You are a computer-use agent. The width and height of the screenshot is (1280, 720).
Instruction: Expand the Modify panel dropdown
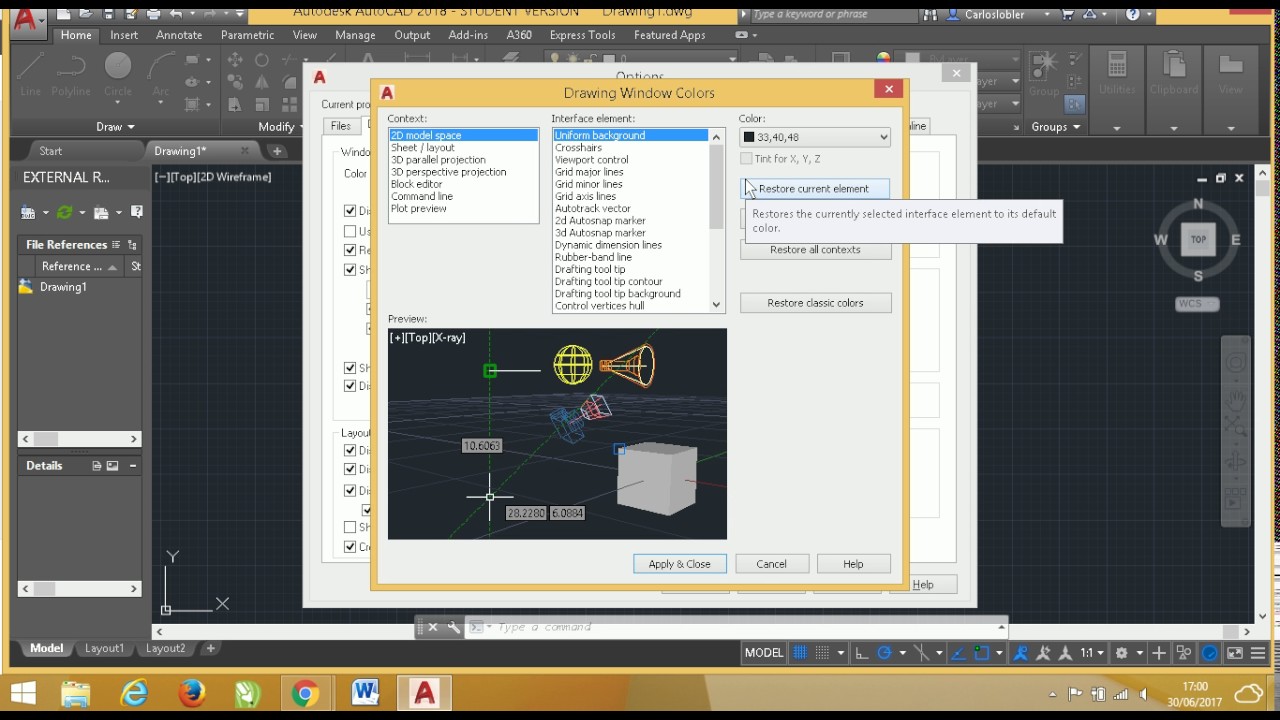click(x=282, y=127)
